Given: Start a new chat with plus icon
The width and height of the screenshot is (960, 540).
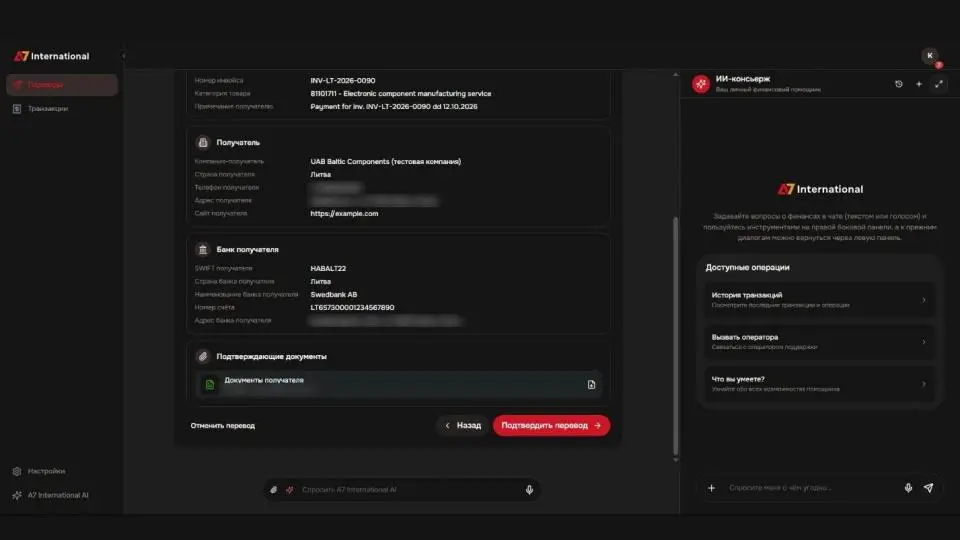Looking at the screenshot, I should point(919,84).
